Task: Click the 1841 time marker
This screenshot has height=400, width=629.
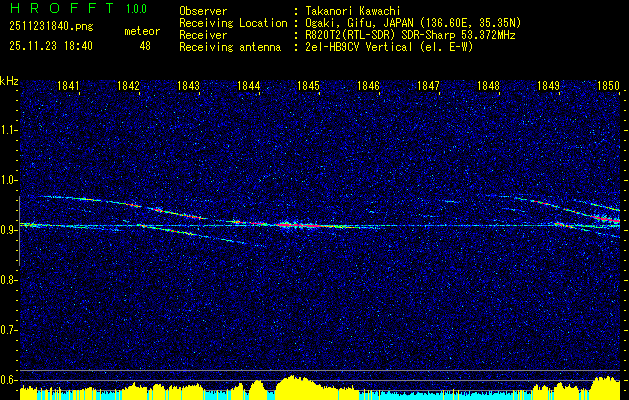Action: pyautogui.click(x=69, y=87)
